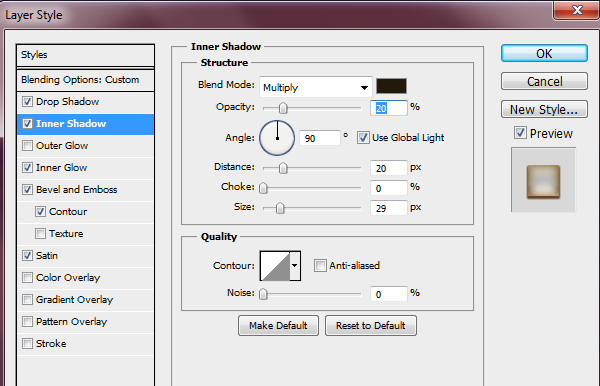Expand the contour picker arrow
Screen dimensions: 600x386
pos(295,265)
